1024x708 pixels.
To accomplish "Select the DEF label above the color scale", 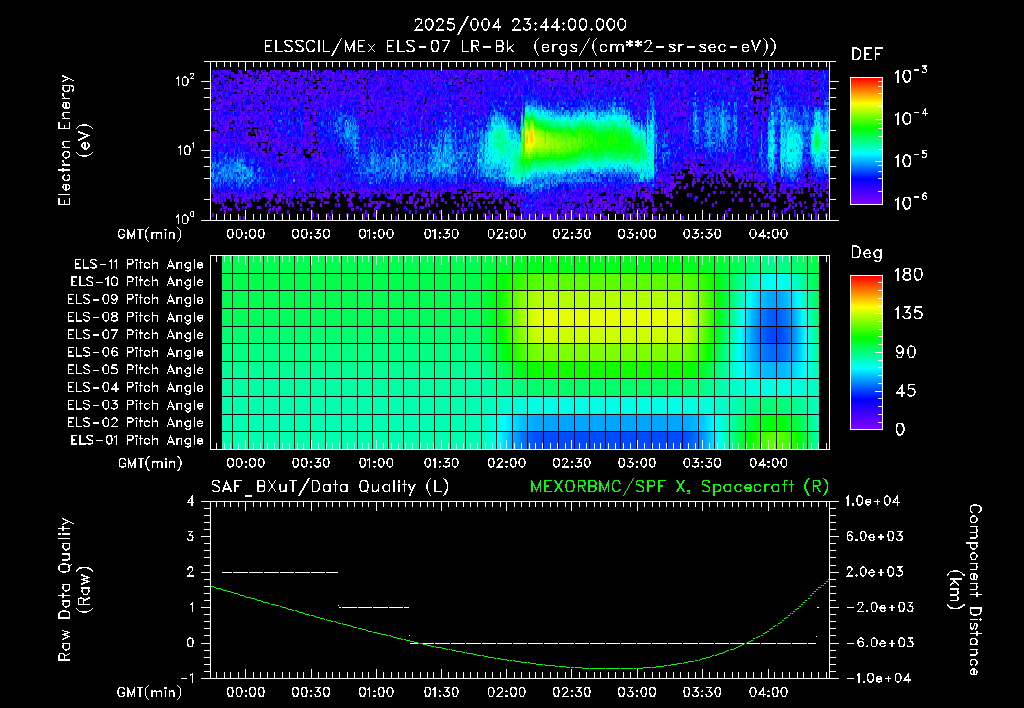I will [x=867, y=55].
